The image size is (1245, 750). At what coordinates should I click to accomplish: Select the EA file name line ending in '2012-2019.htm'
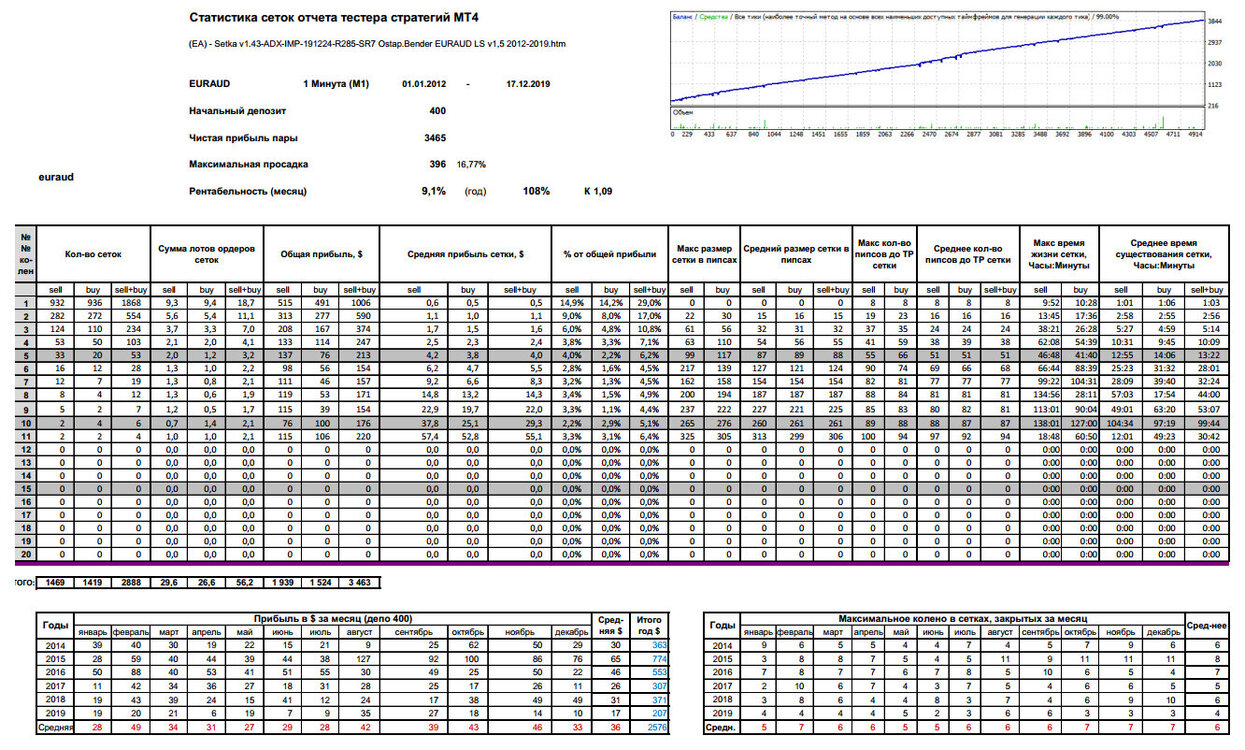click(377, 45)
